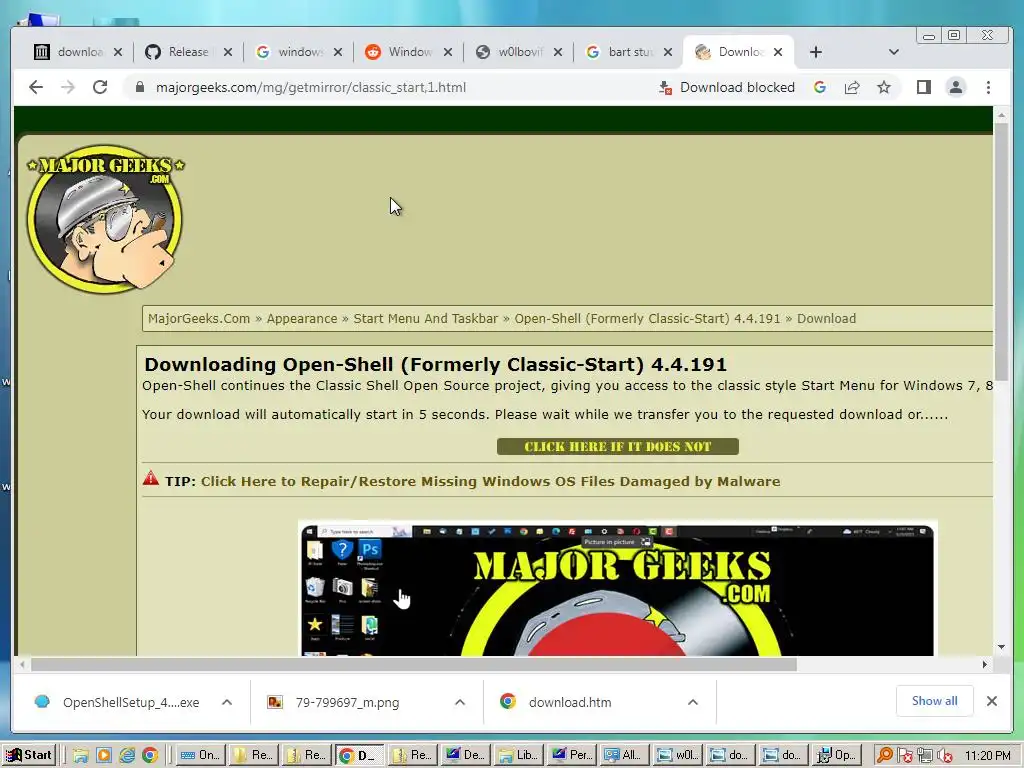1024x768 pixels.
Task: Open the volume tray icon
Action: tap(944, 756)
